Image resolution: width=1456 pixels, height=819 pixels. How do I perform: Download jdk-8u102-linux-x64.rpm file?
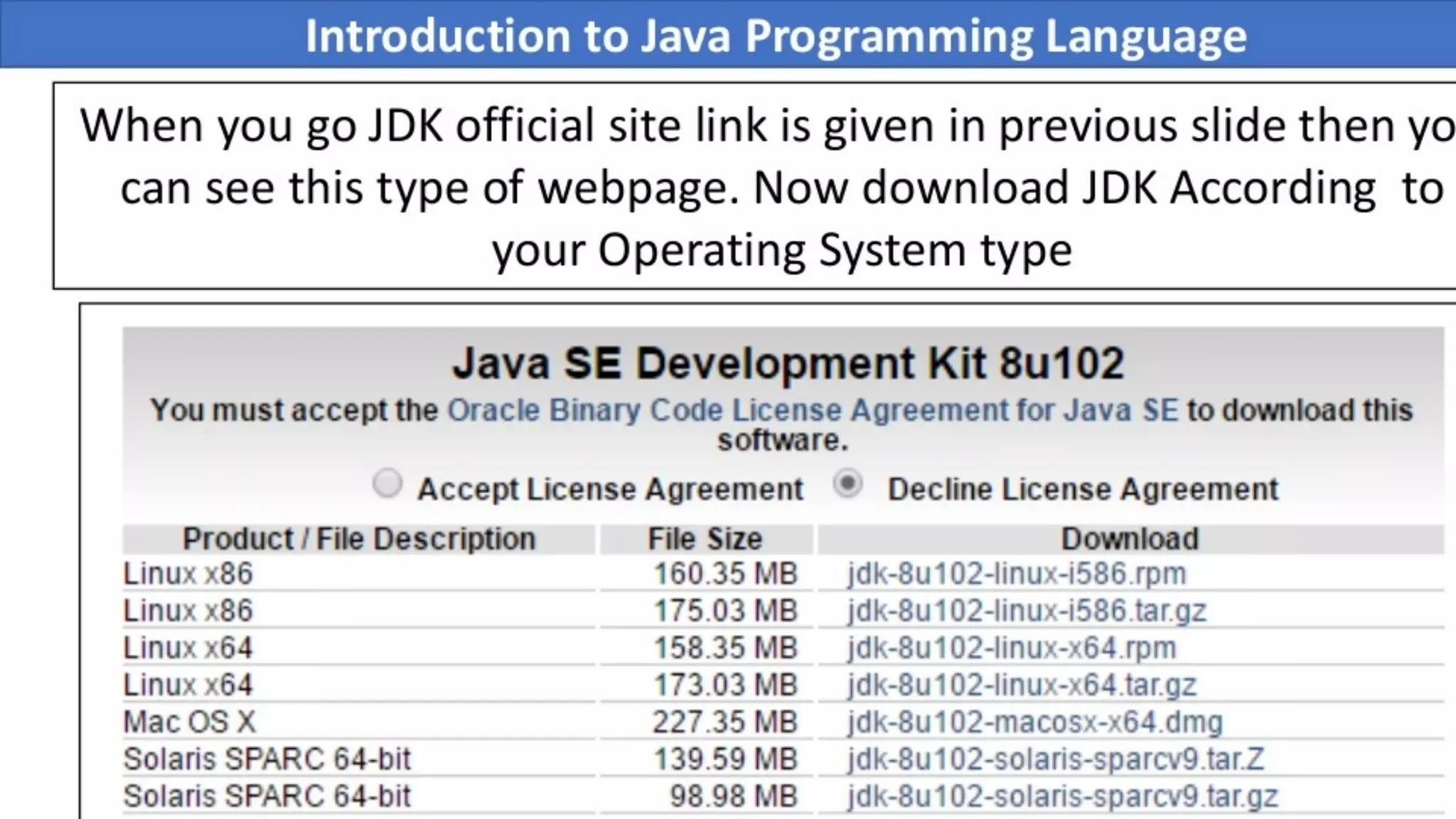click(x=1012, y=648)
